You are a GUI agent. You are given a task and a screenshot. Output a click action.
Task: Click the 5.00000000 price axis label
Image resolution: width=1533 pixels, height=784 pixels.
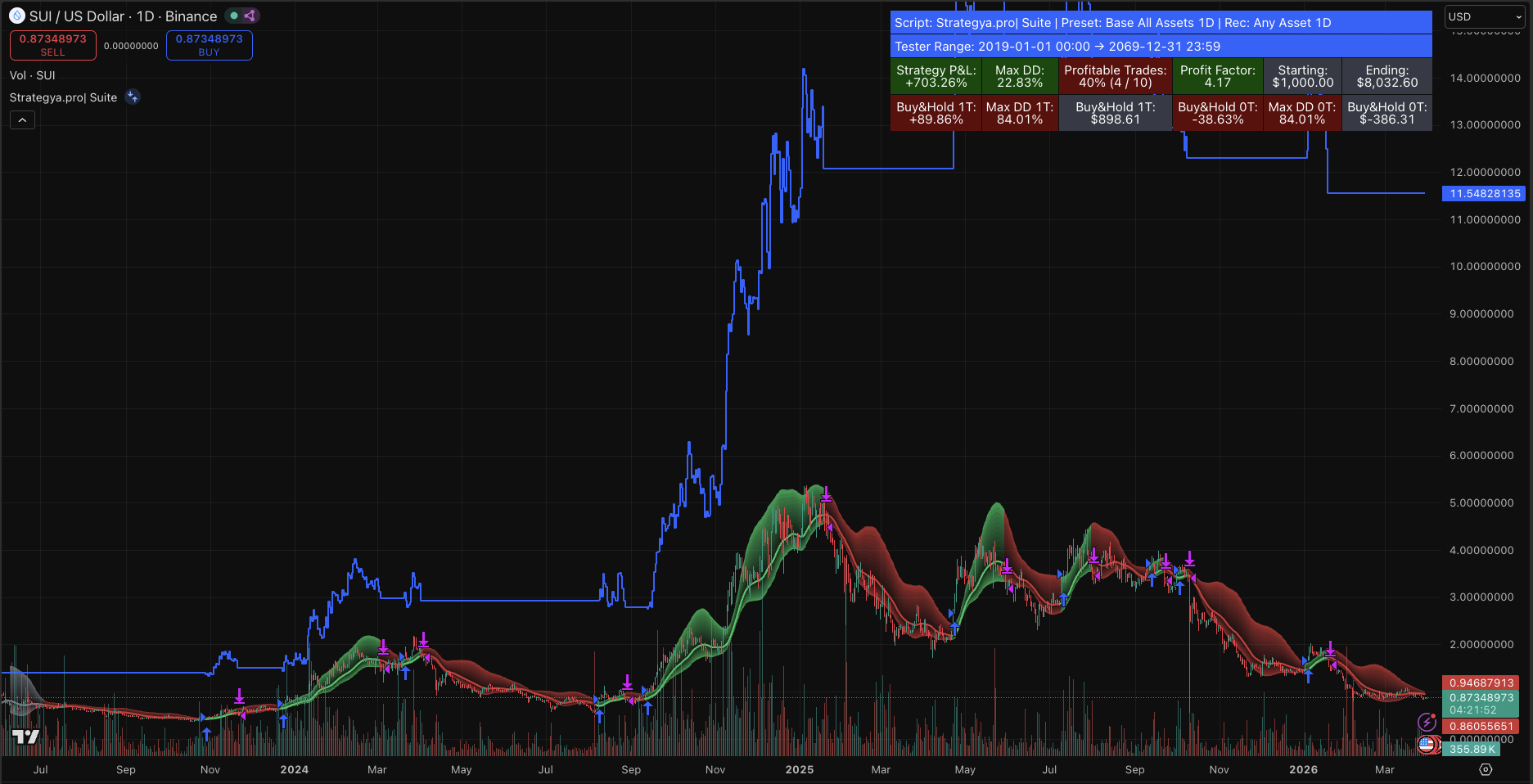pyautogui.click(x=1482, y=502)
